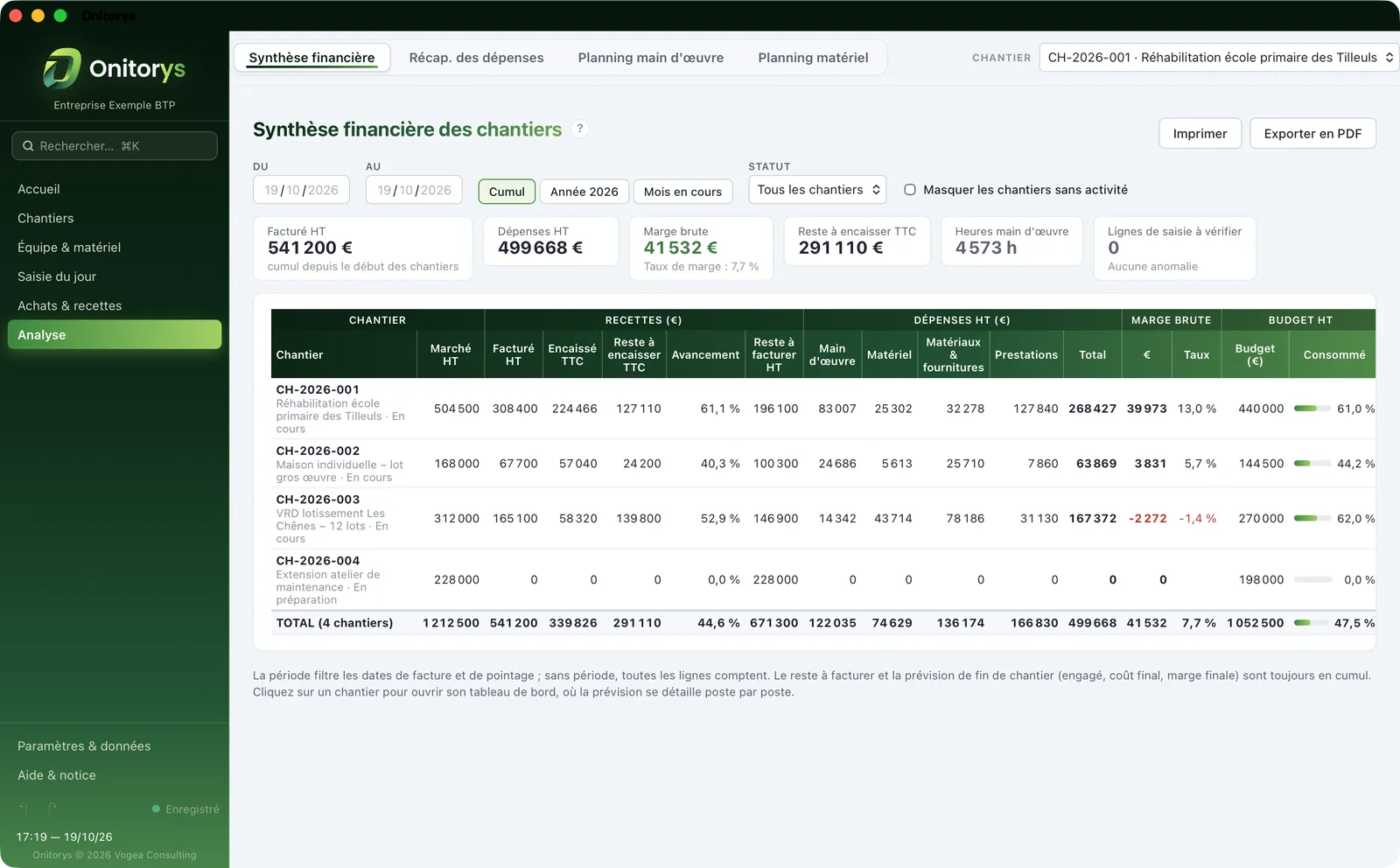This screenshot has height=868, width=1400.
Task: Click the Imprimer button
Action: (x=1200, y=134)
